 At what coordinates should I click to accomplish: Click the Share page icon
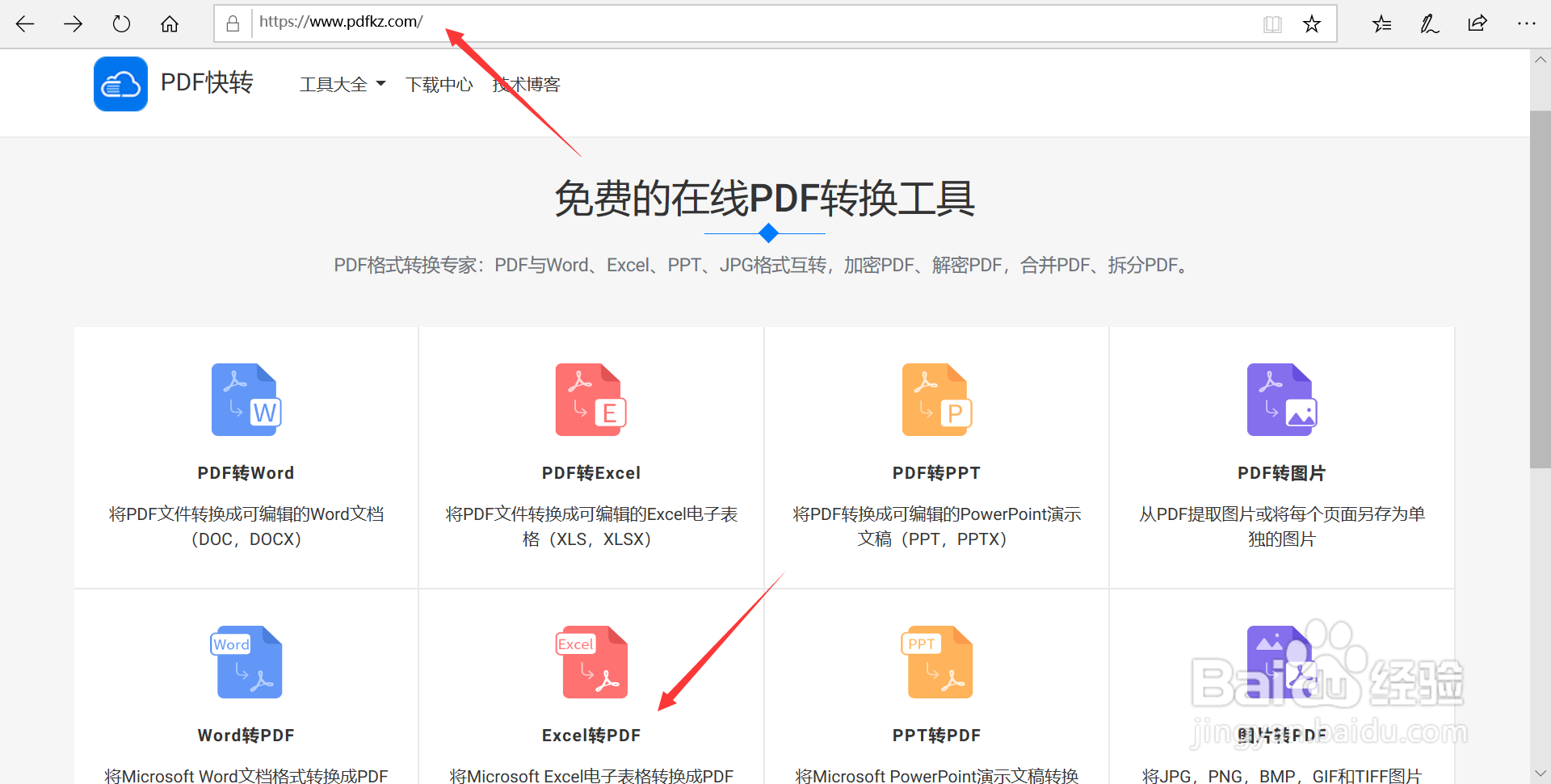pos(1477,23)
